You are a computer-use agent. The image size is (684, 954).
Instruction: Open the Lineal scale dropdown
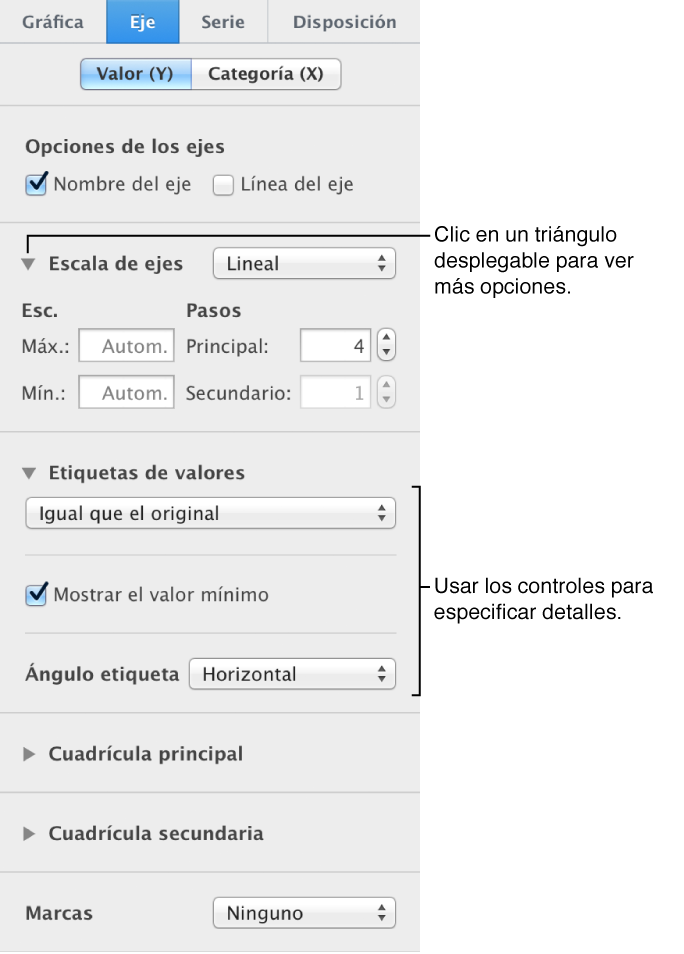point(304,263)
